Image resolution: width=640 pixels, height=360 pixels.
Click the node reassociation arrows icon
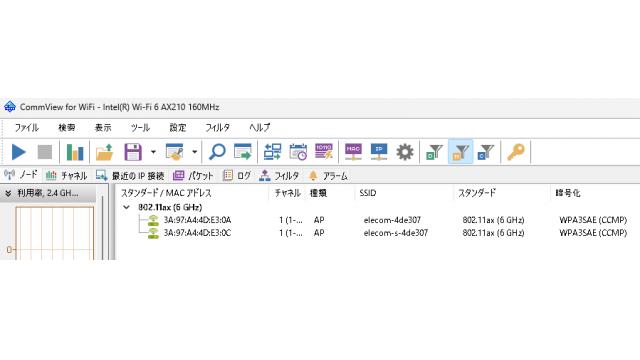click(272, 152)
